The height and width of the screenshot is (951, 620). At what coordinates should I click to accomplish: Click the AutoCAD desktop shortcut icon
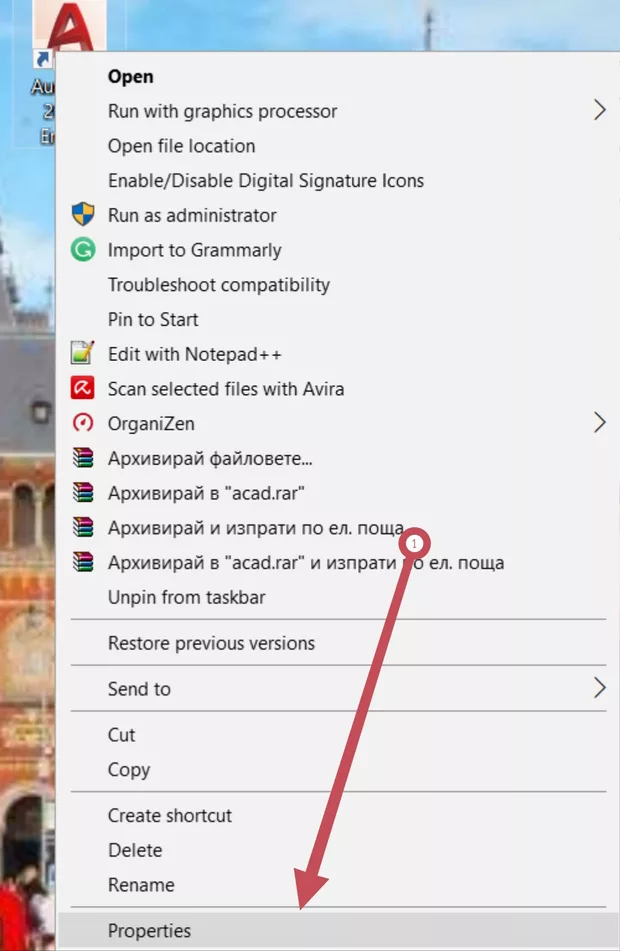click(70, 26)
